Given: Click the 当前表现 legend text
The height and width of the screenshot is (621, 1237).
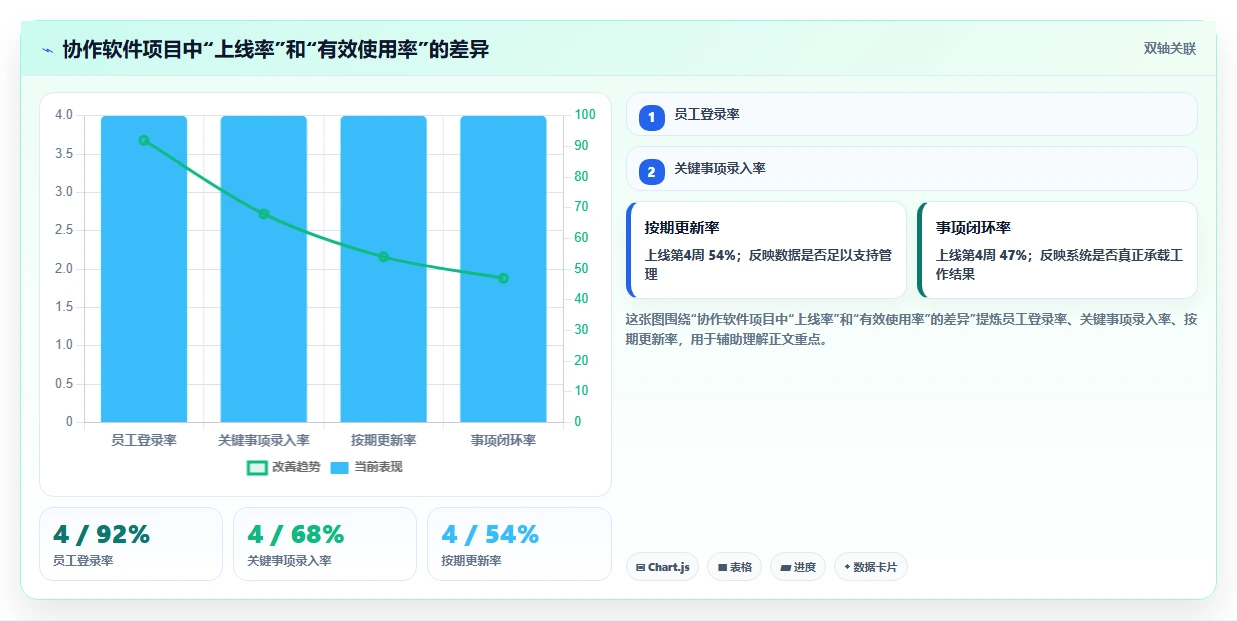Looking at the screenshot, I should point(378,467).
